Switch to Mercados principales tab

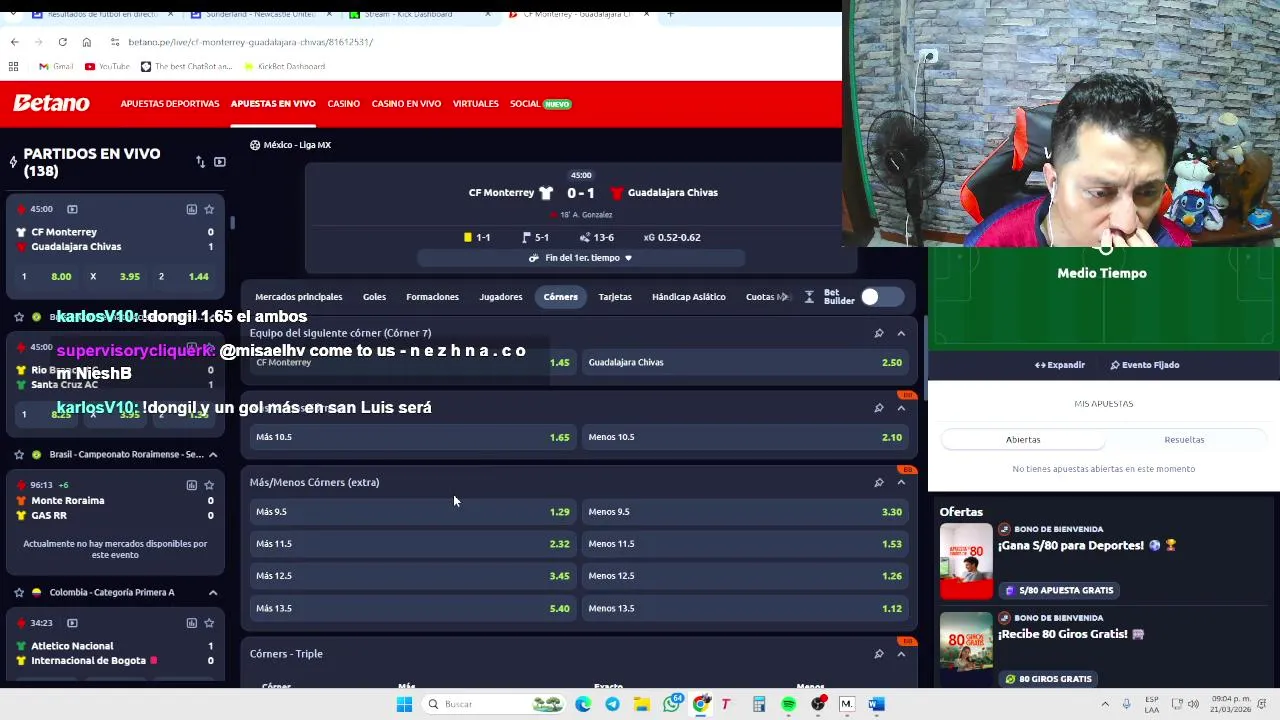point(298,297)
